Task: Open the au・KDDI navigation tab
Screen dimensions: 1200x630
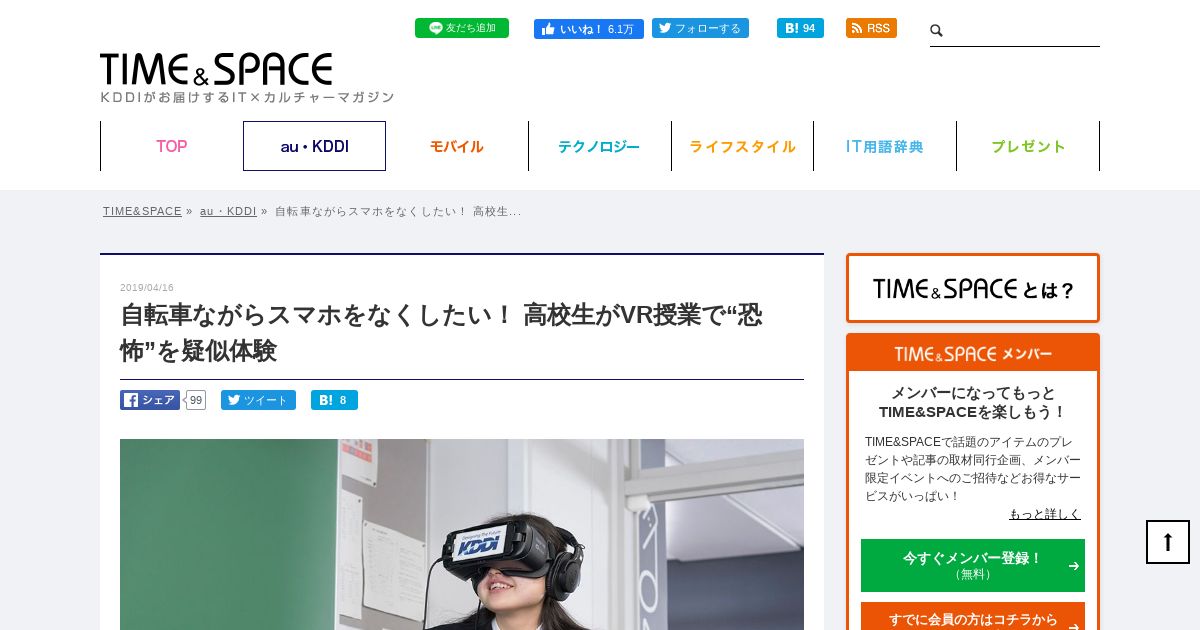Action: click(x=314, y=146)
